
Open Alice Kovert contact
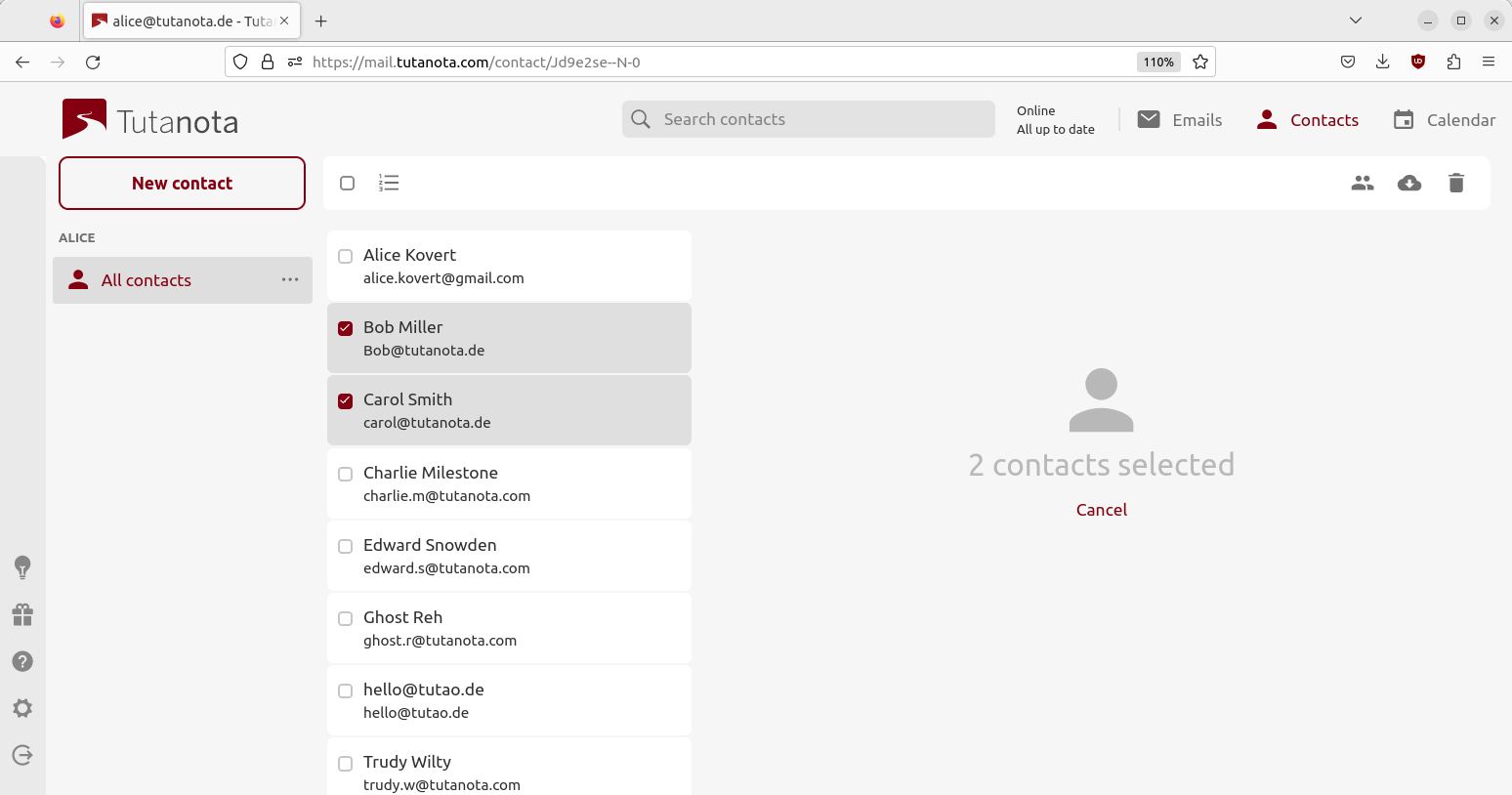point(509,266)
